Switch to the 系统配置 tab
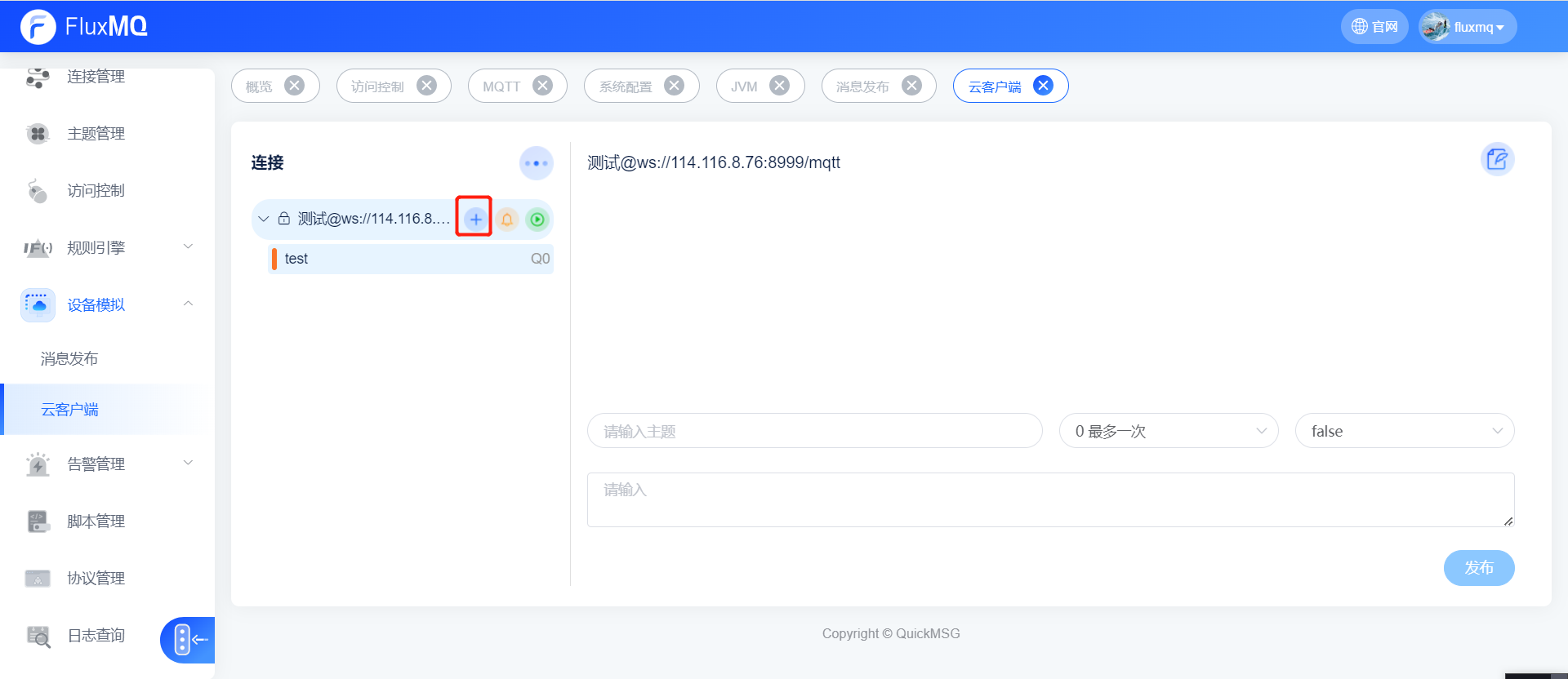 tap(626, 87)
